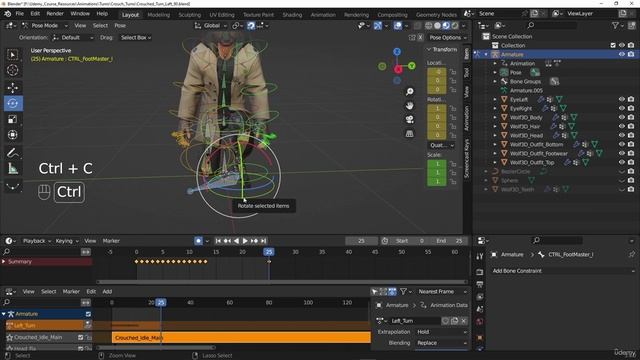This screenshot has height=360, width=640.
Task: Open Global transform orientation dropdown
Action: (211, 25)
